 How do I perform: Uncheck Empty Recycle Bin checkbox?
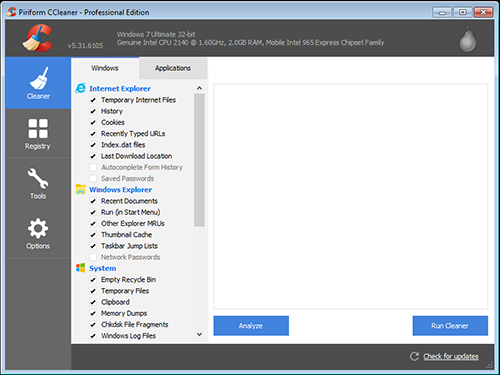coord(93,280)
